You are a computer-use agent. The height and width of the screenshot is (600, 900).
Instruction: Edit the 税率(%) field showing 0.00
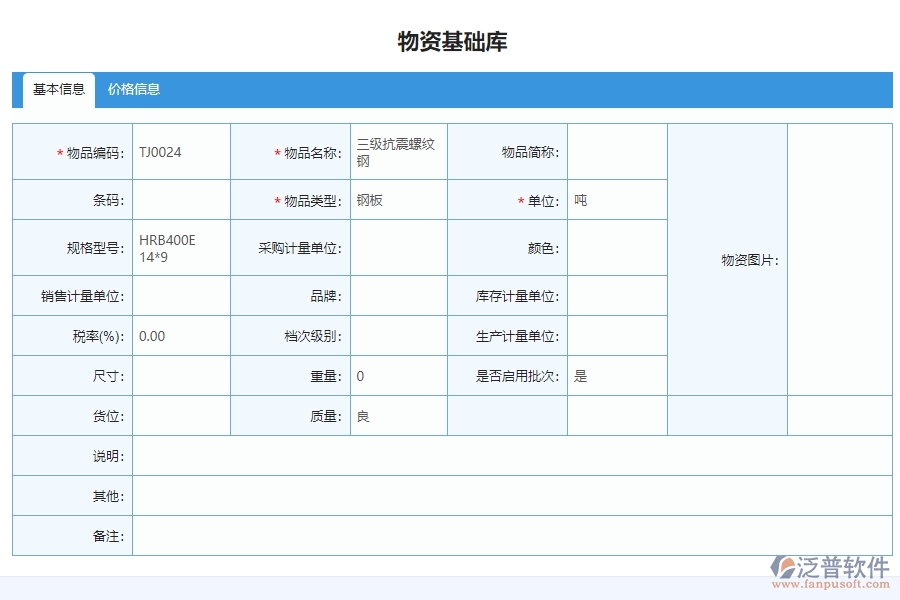[180, 336]
